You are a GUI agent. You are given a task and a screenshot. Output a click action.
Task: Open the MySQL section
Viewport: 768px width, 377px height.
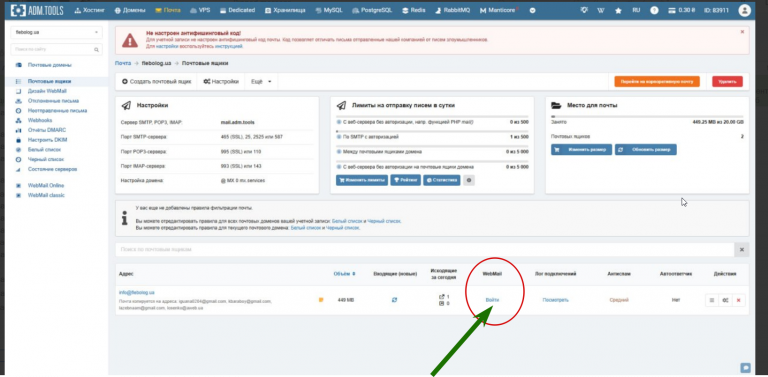[329, 10]
